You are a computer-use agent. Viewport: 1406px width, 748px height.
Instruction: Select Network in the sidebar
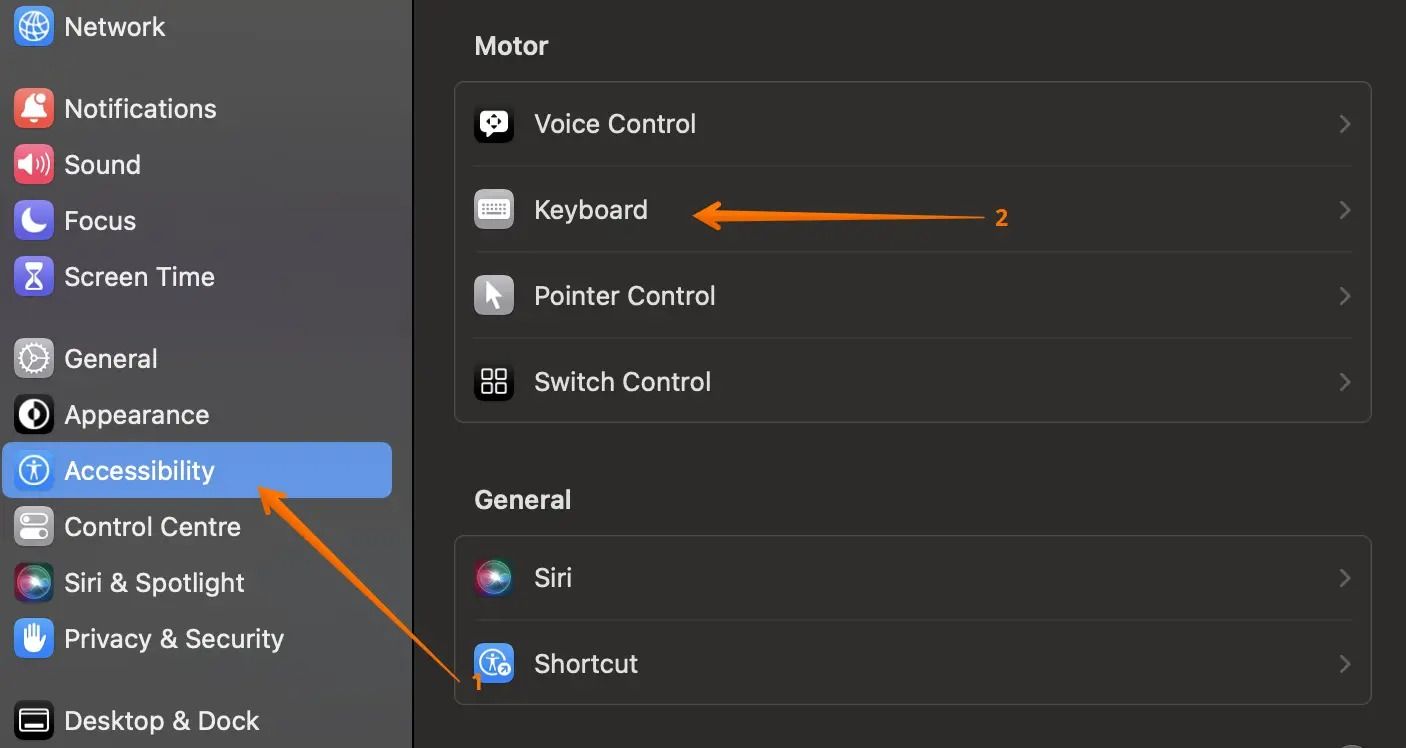pos(114,27)
